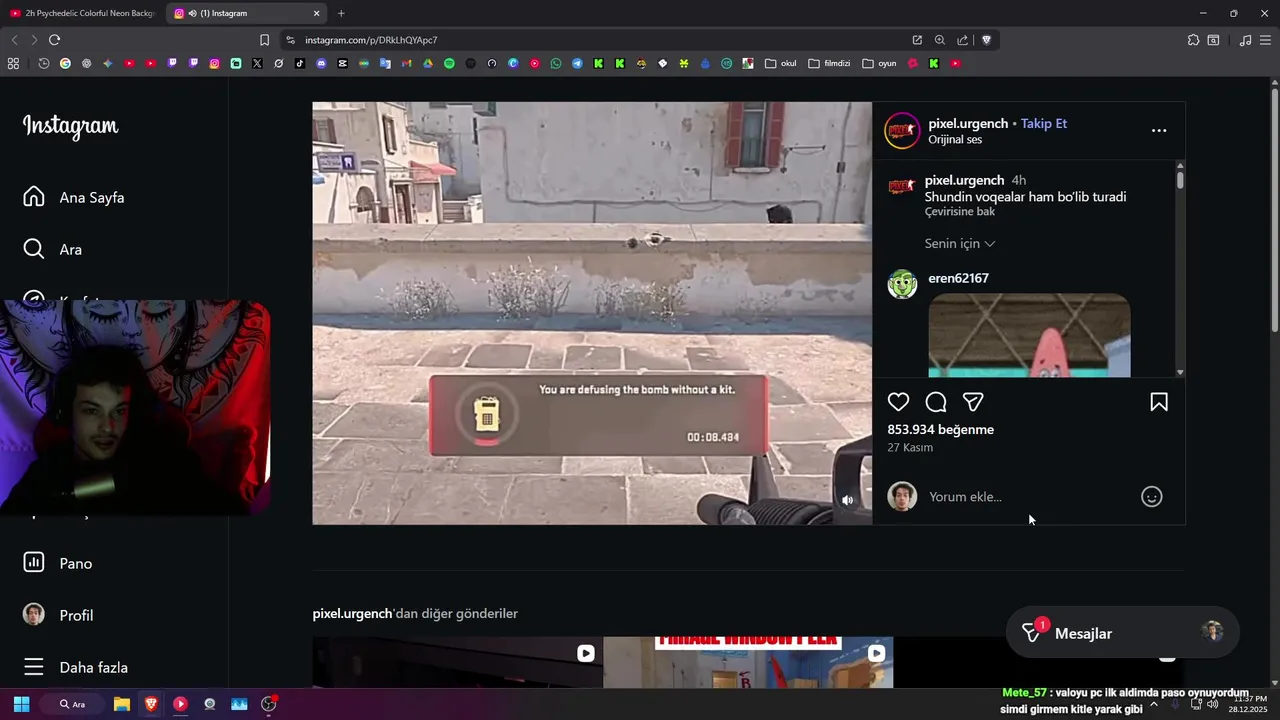The width and height of the screenshot is (1280, 720).
Task: Expand the okul bookmarks folder
Action: coord(781,63)
